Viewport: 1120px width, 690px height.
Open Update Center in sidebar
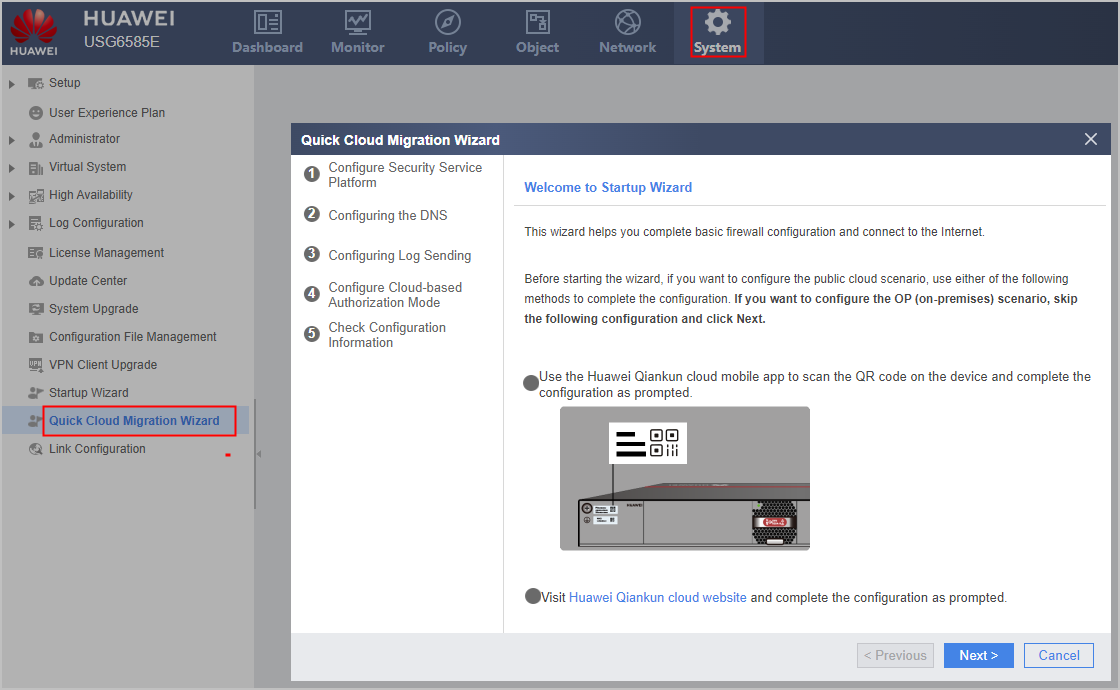(88, 281)
